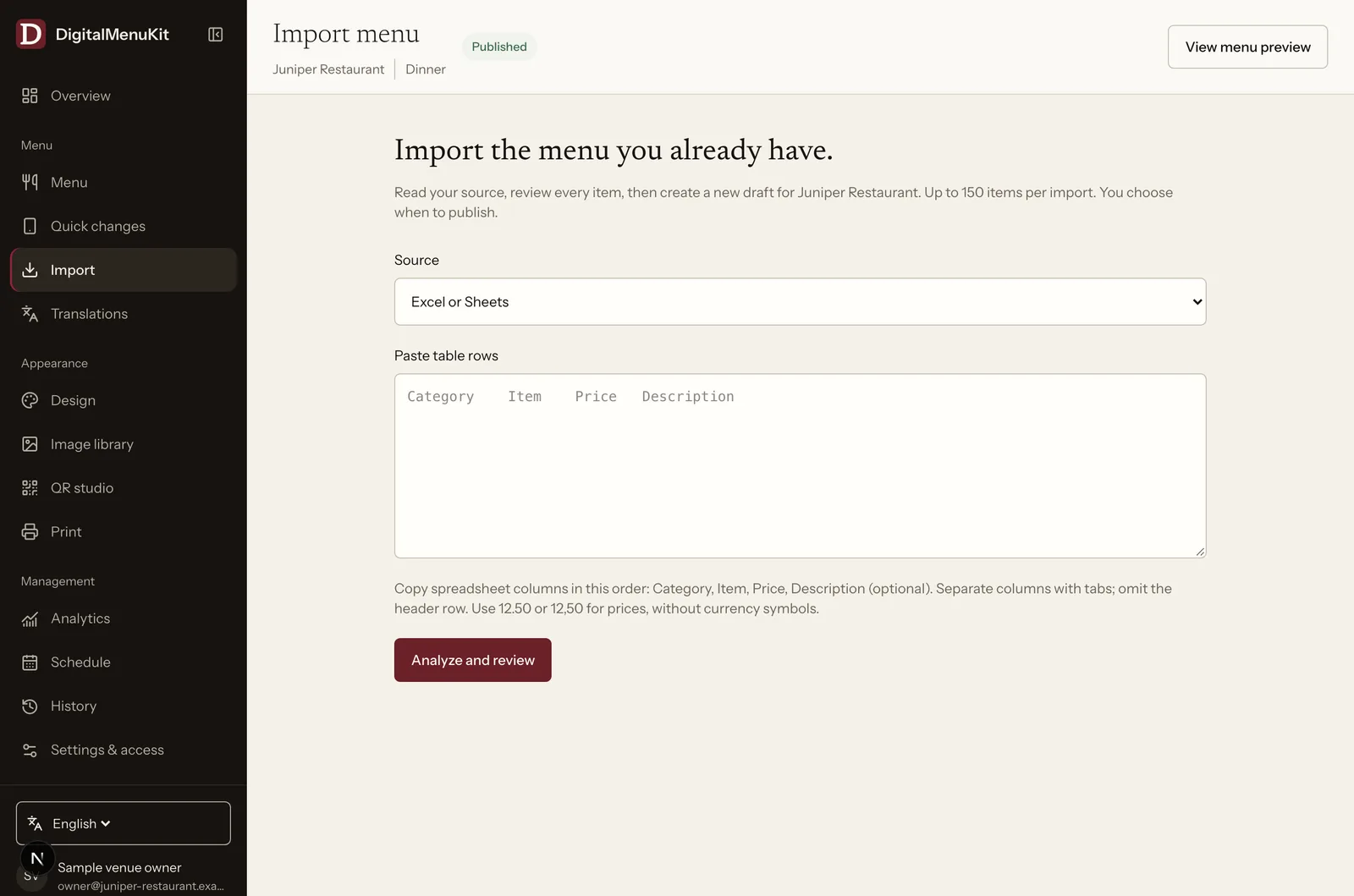This screenshot has width=1354, height=896.
Task: Select the Import sidebar item
Action: [124, 270]
